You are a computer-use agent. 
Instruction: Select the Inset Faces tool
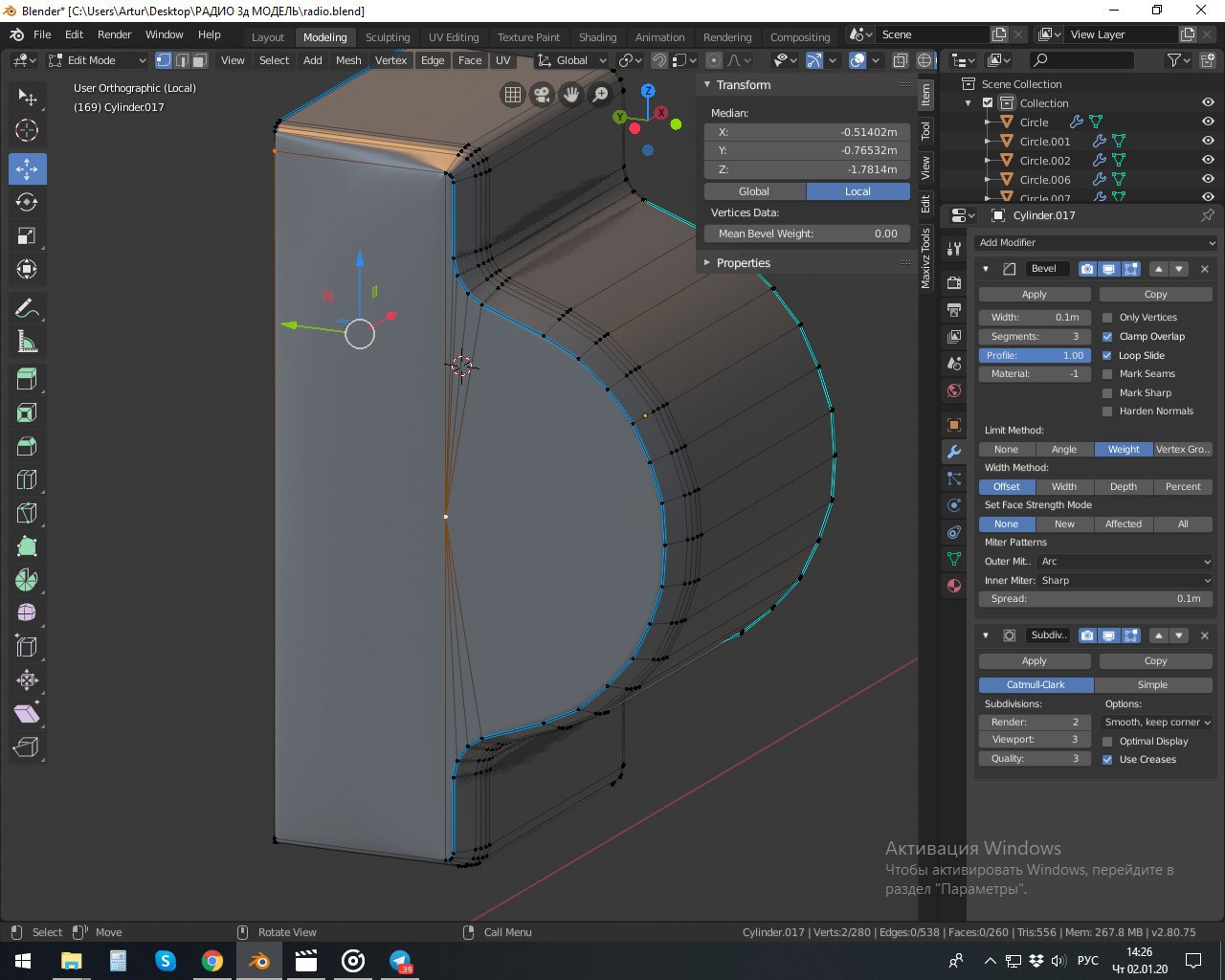point(27,413)
